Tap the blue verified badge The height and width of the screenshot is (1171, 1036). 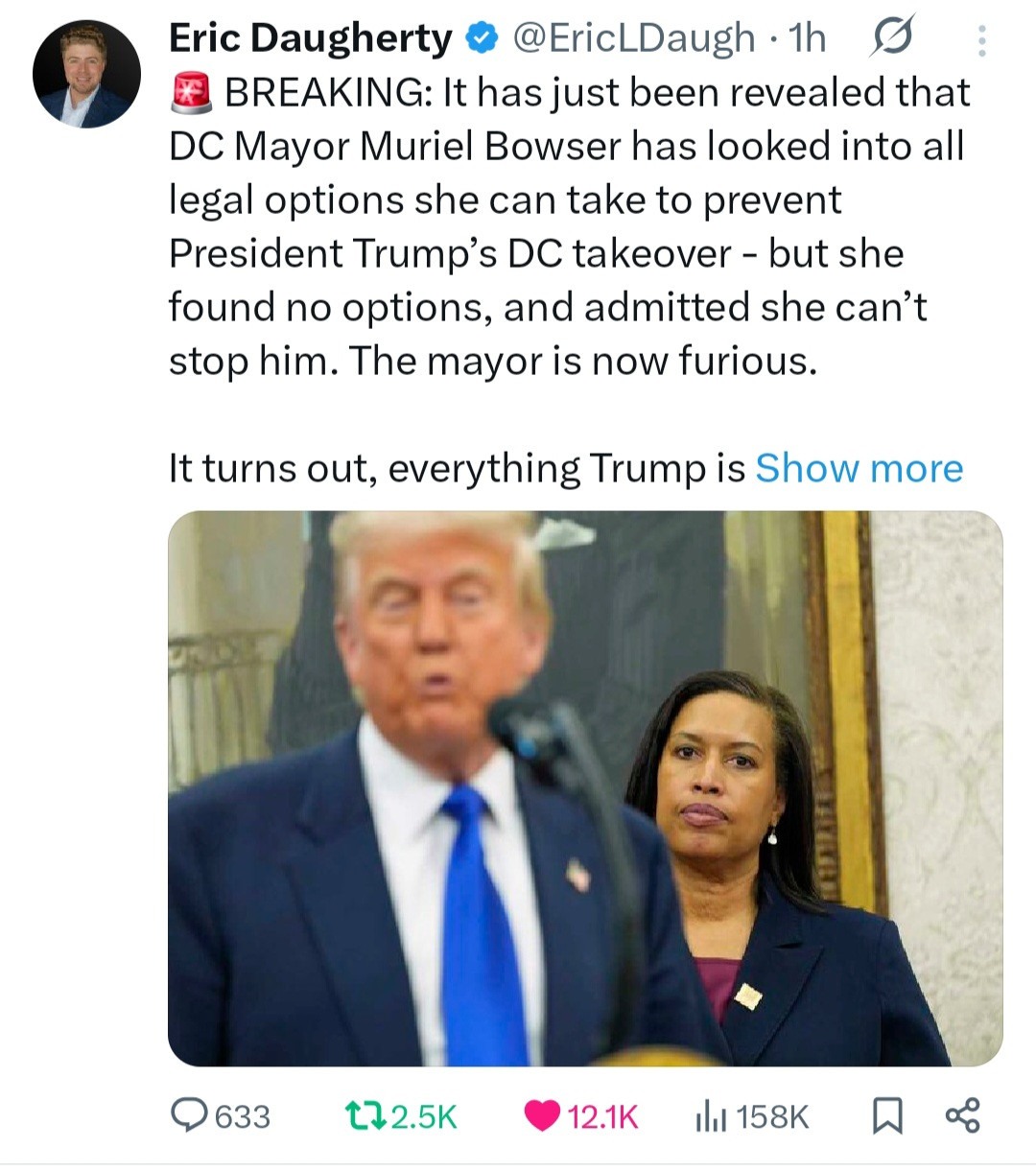click(x=482, y=38)
